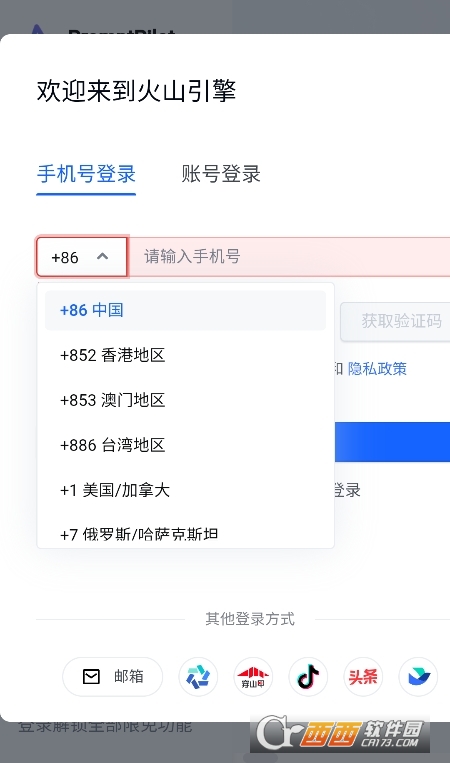Choose +1 美国/加拿大 country code
The image size is (450, 763).
[x=185, y=490]
